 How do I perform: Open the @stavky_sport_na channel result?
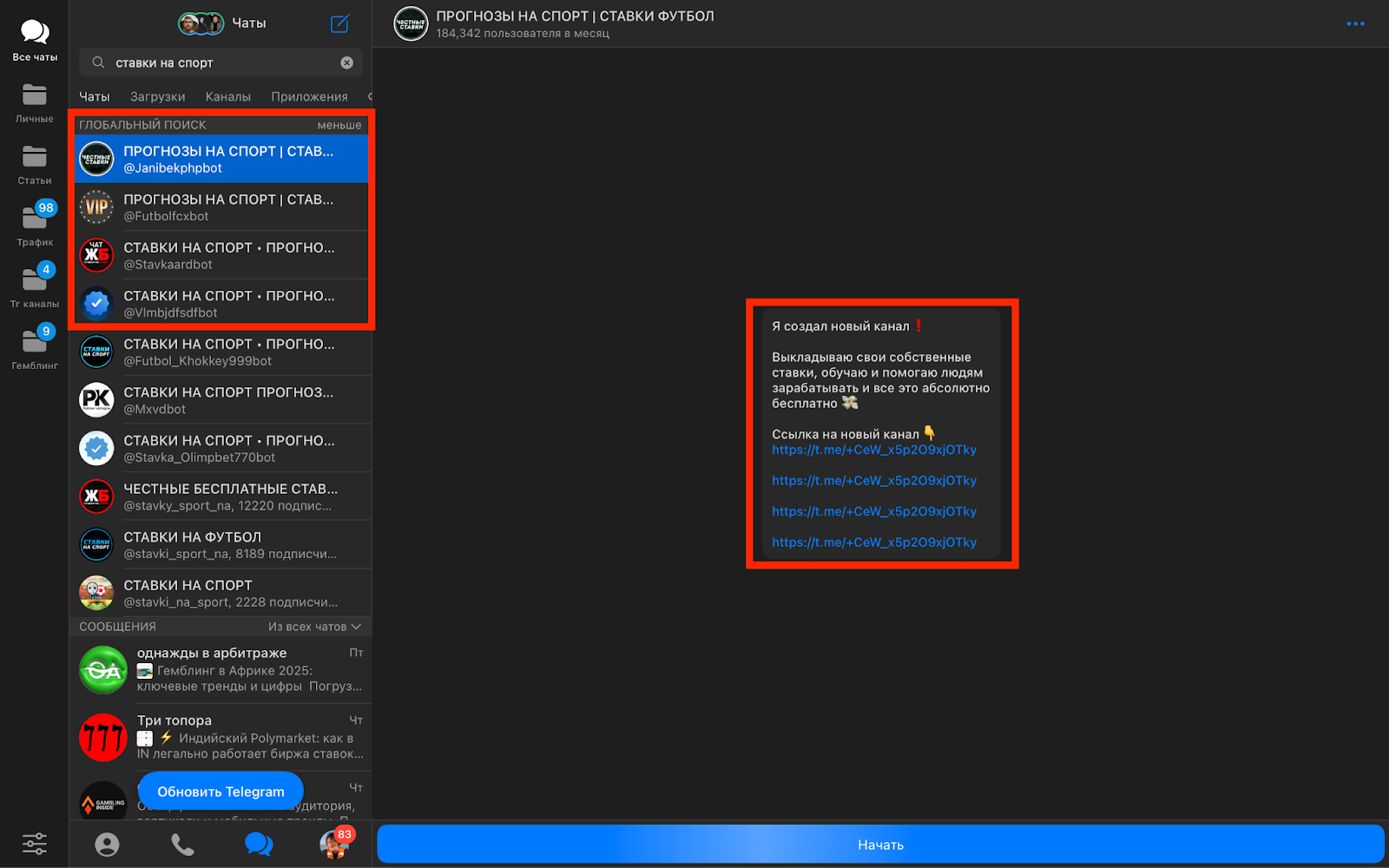pyautogui.click(x=221, y=496)
